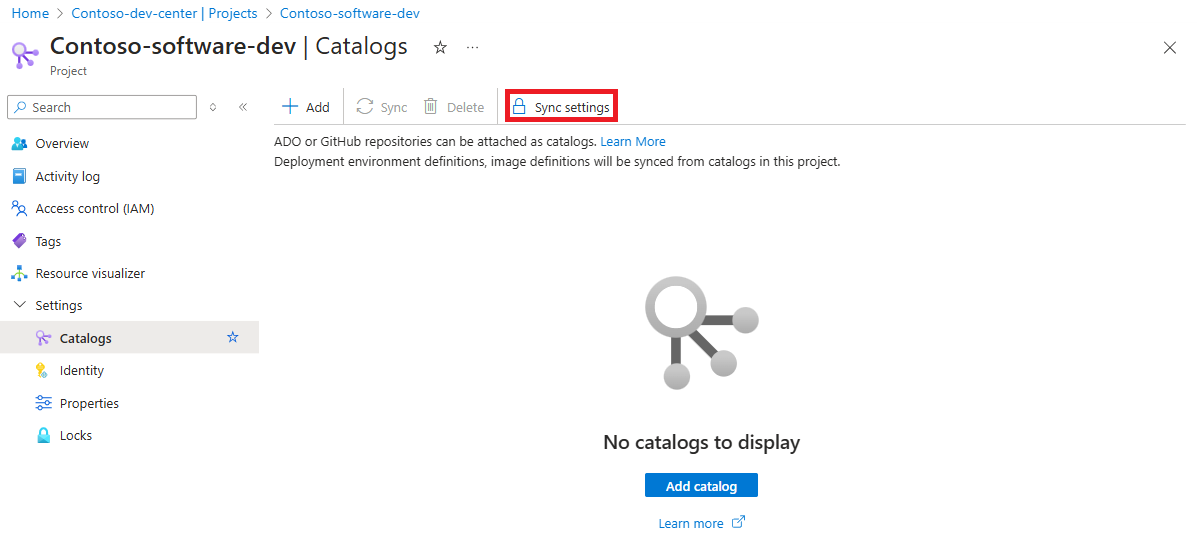
Task: Open Activity log in the sidebar
Action: (x=130, y=176)
